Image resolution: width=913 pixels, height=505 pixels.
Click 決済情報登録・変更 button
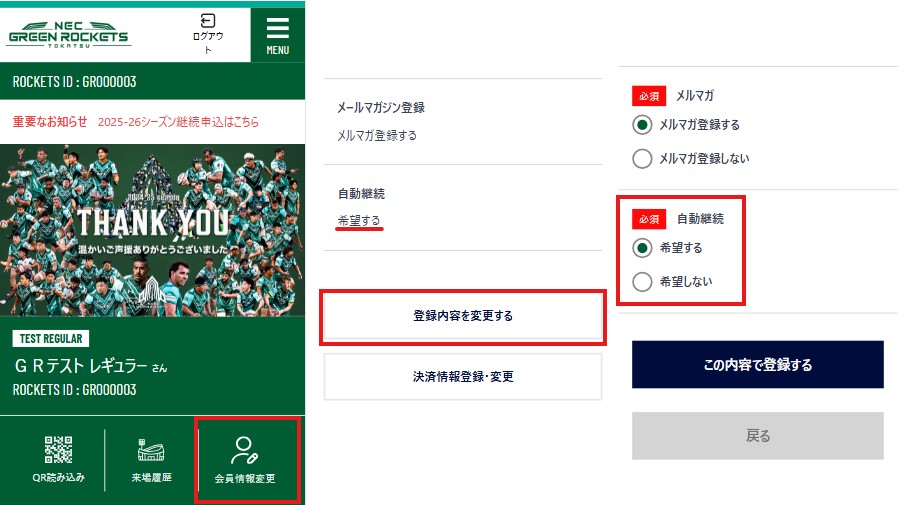click(x=463, y=377)
